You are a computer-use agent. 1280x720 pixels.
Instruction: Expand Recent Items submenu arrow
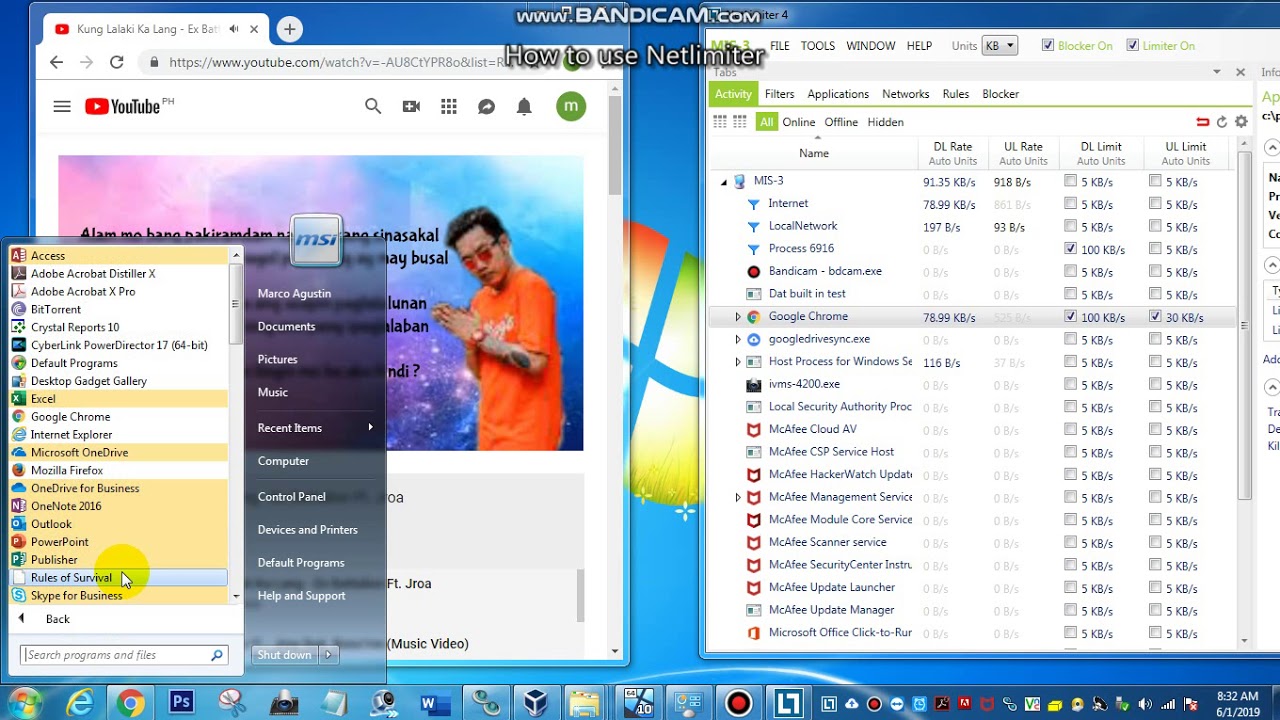[370, 427]
